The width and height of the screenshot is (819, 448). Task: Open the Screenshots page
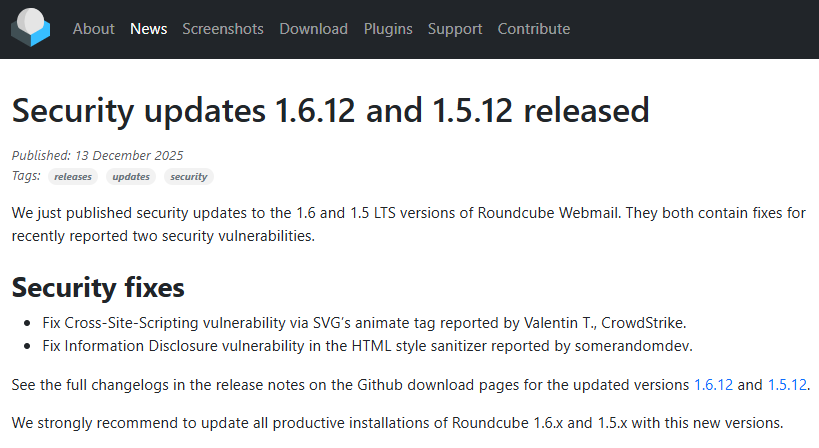point(223,29)
